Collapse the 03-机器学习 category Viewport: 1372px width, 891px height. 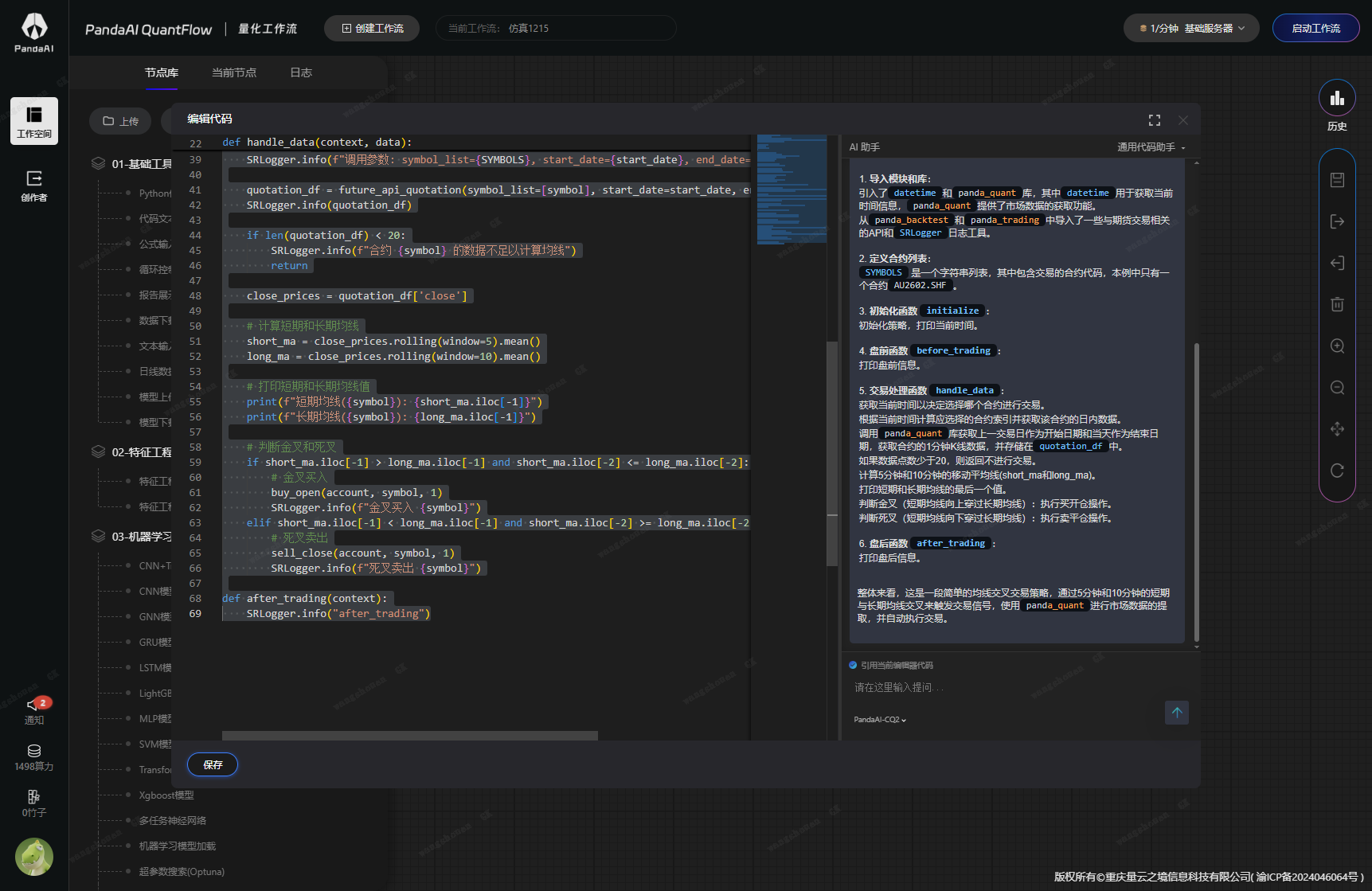(x=142, y=537)
